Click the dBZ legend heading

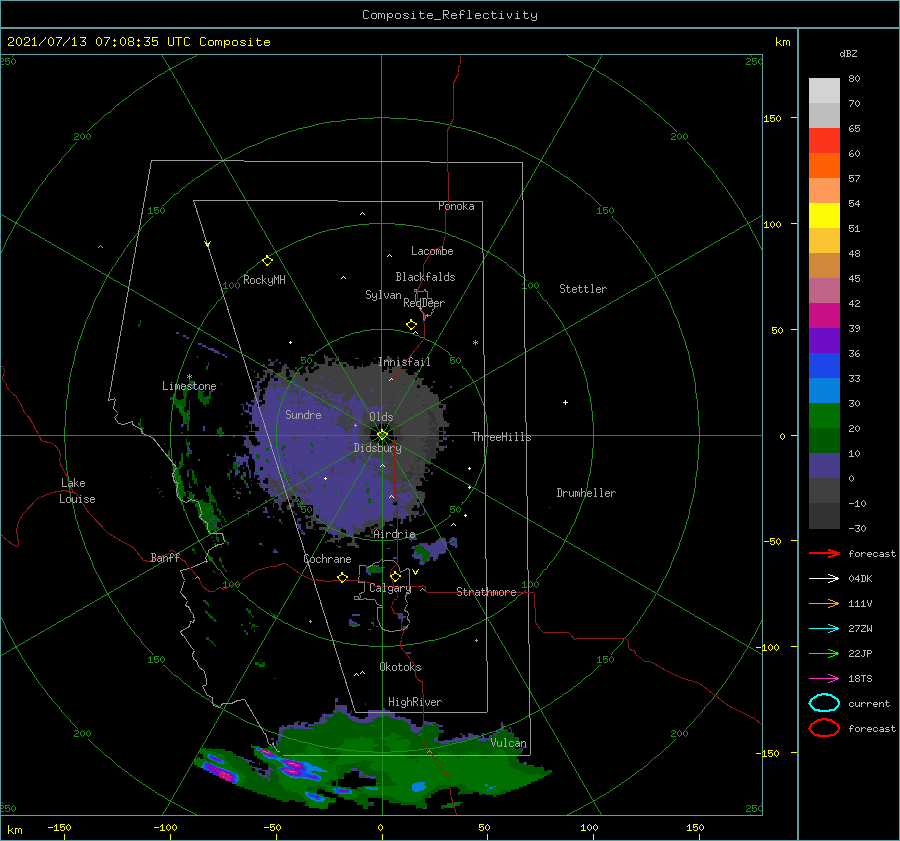[x=848, y=53]
